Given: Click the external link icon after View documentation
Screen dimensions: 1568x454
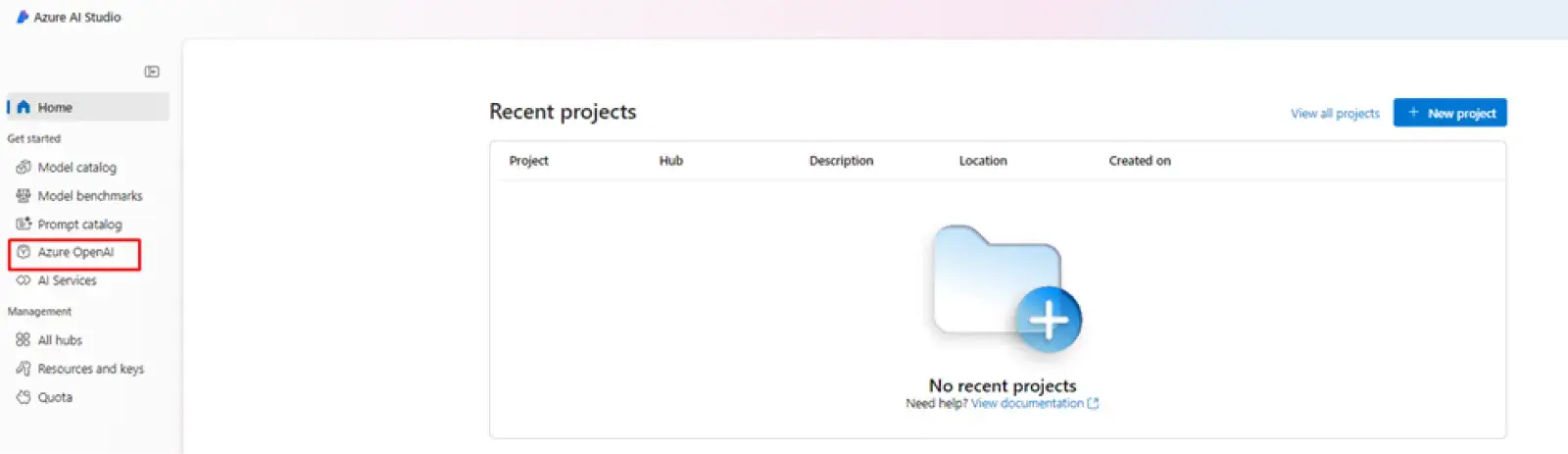Looking at the screenshot, I should pos(1094,403).
